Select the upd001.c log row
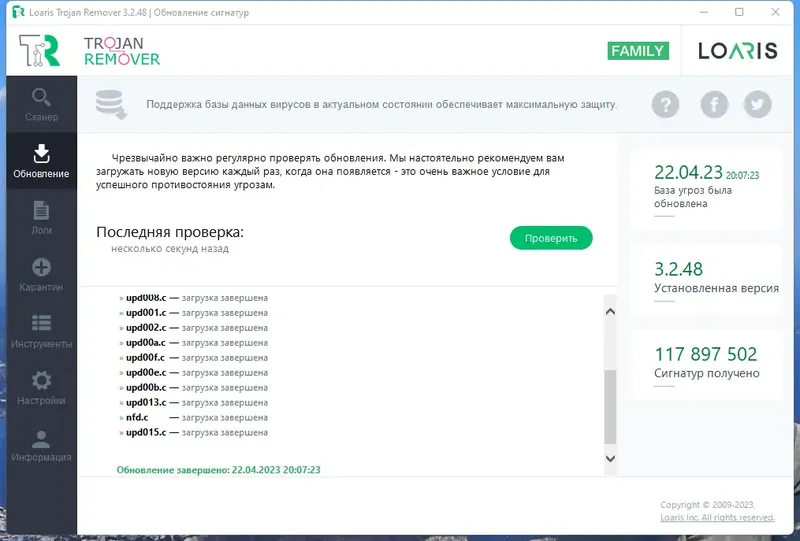This screenshot has height=541, width=800. (193, 312)
